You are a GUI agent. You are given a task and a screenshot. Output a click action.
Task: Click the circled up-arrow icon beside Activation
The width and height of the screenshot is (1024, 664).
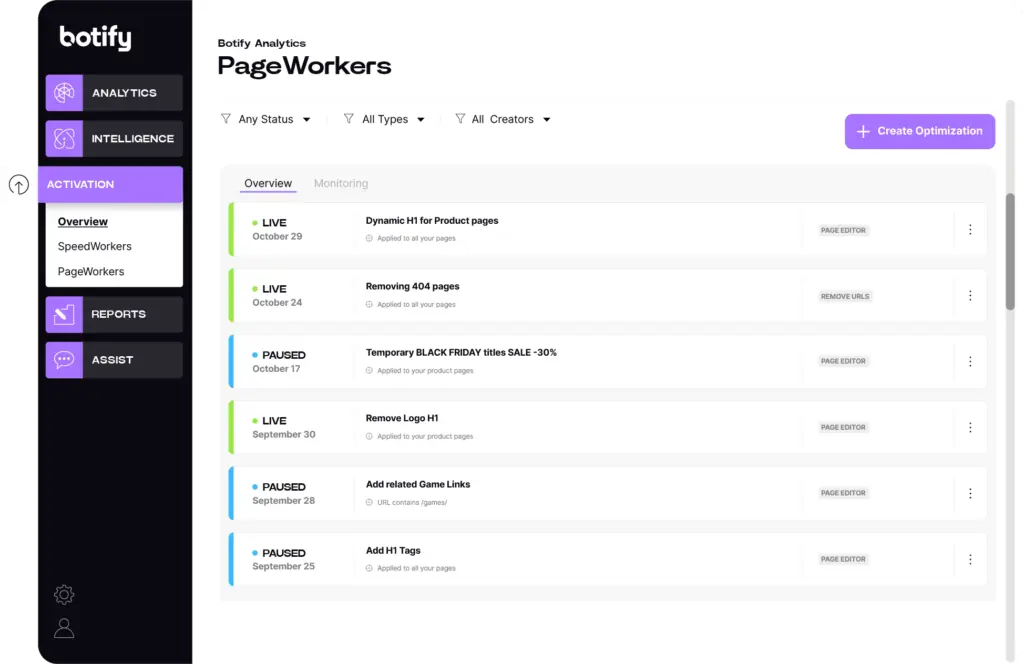[x=19, y=185]
